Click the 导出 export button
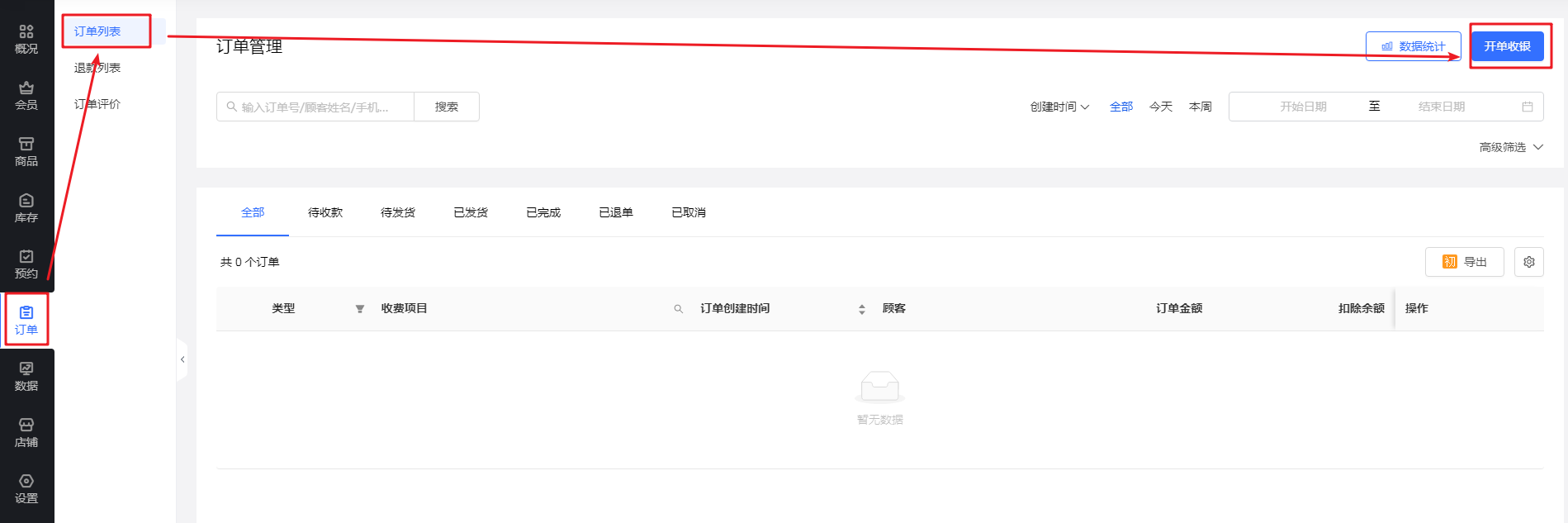The height and width of the screenshot is (523, 1568). (1464, 262)
